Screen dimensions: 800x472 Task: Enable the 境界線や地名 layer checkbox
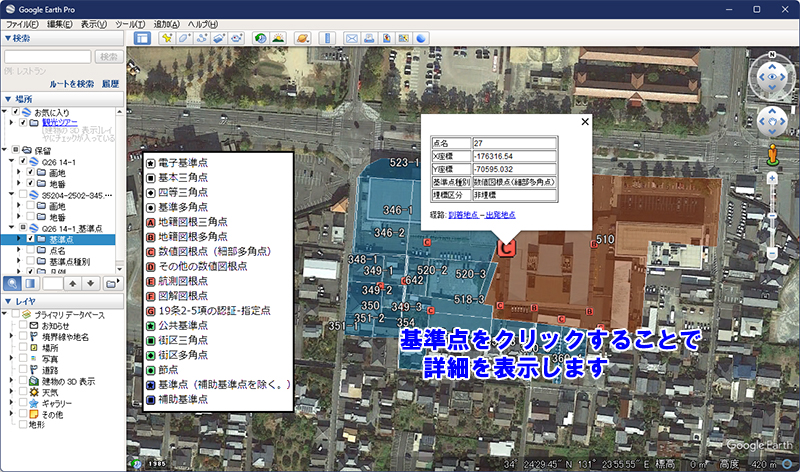[23, 336]
